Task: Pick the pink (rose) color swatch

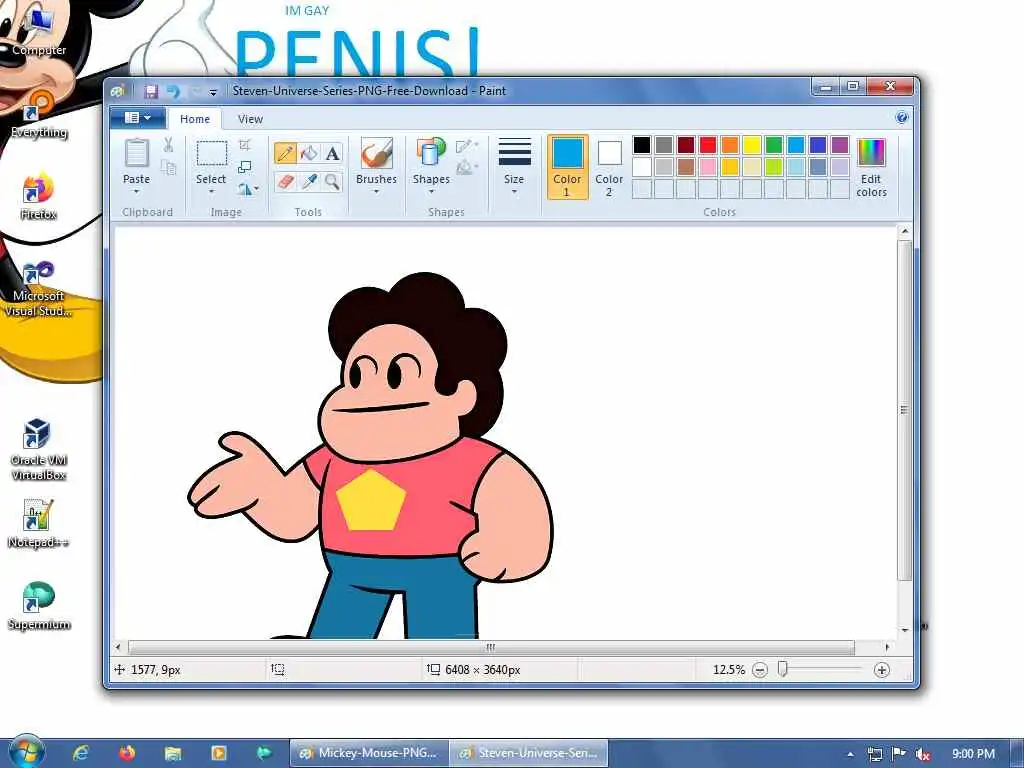Action: point(708,167)
